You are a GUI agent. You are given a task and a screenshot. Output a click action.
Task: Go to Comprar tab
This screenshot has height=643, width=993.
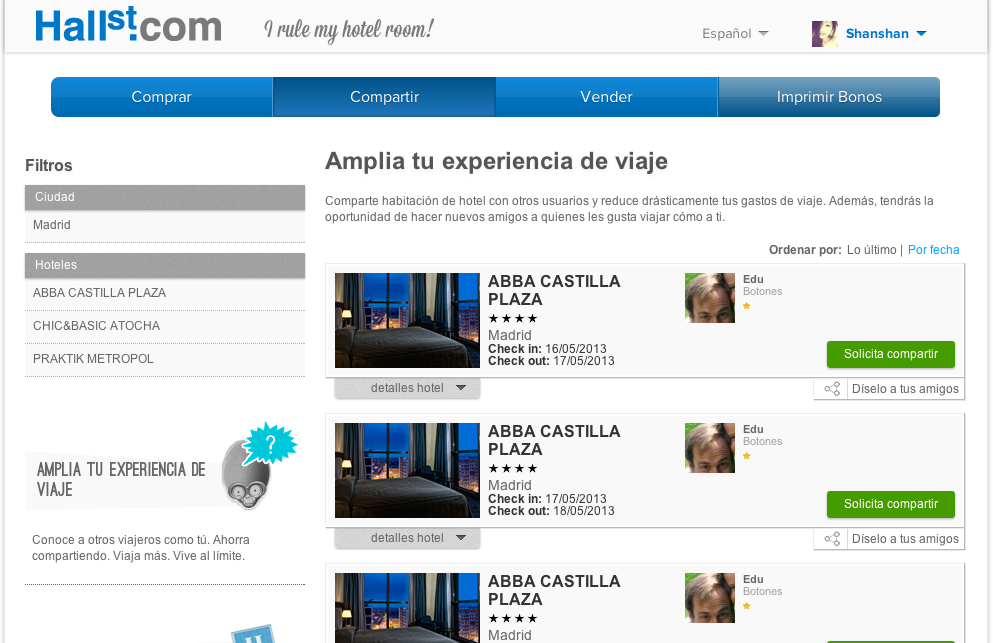161,97
